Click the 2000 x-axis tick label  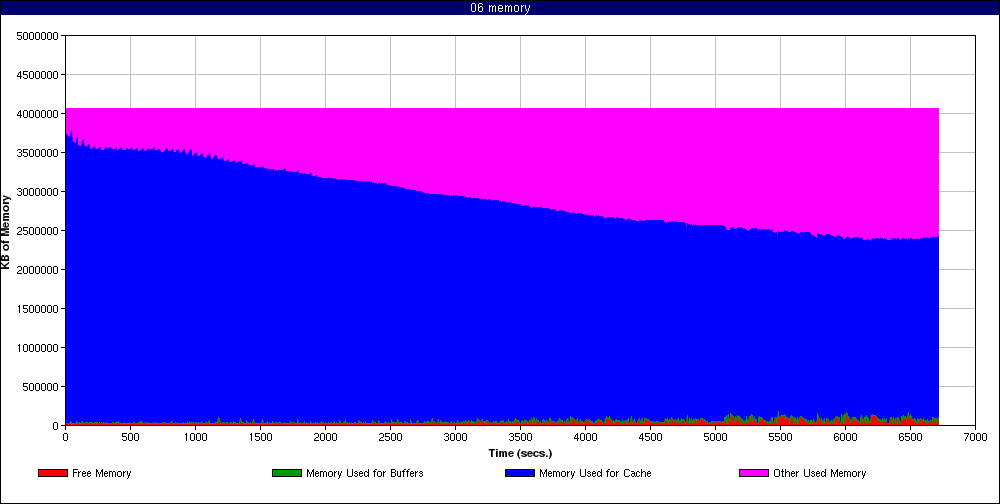(325, 437)
